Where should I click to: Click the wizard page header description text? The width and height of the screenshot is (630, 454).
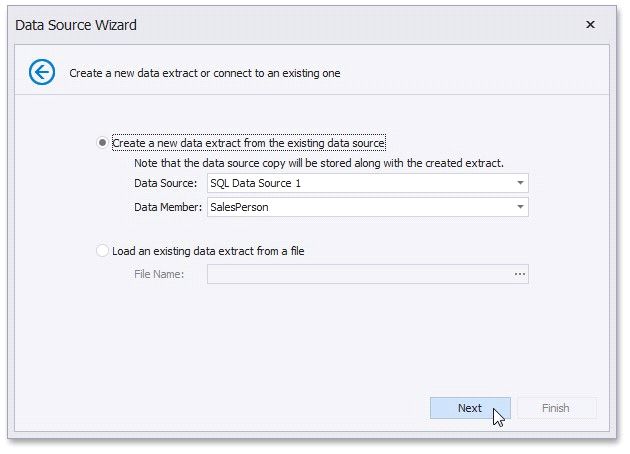(x=205, y=73)
